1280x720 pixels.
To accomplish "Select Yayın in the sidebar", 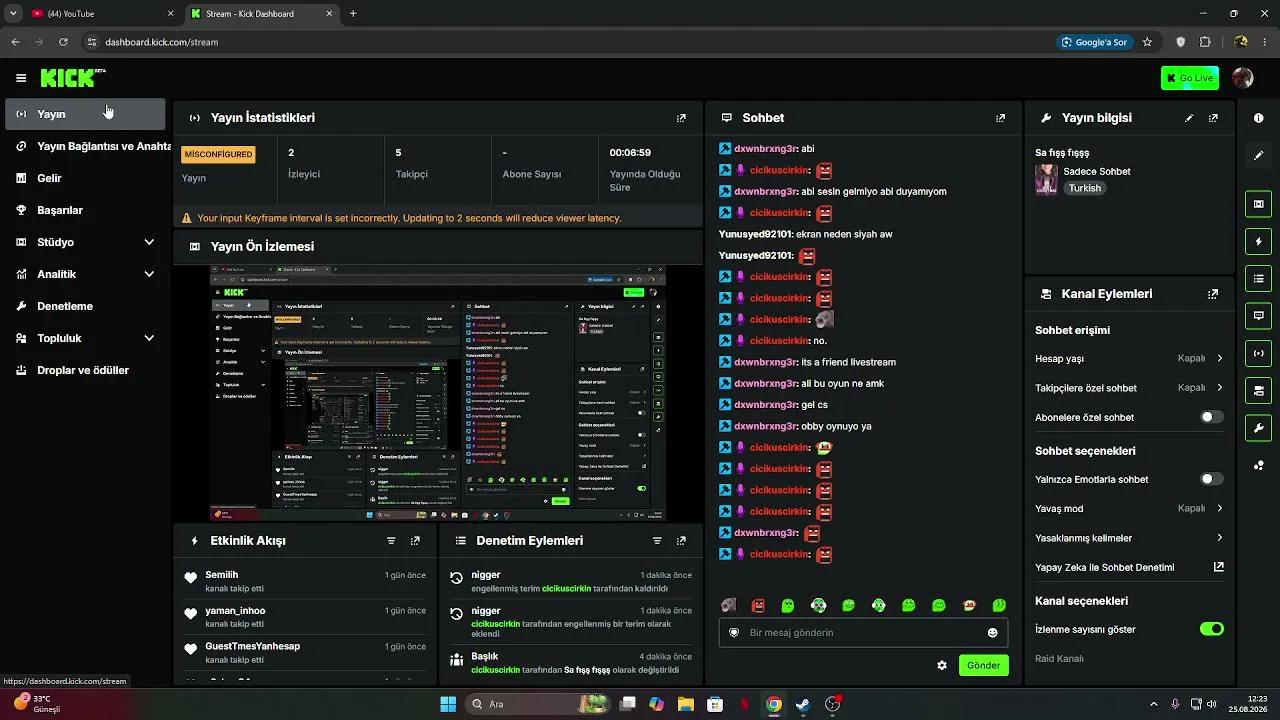I will 85,114.
